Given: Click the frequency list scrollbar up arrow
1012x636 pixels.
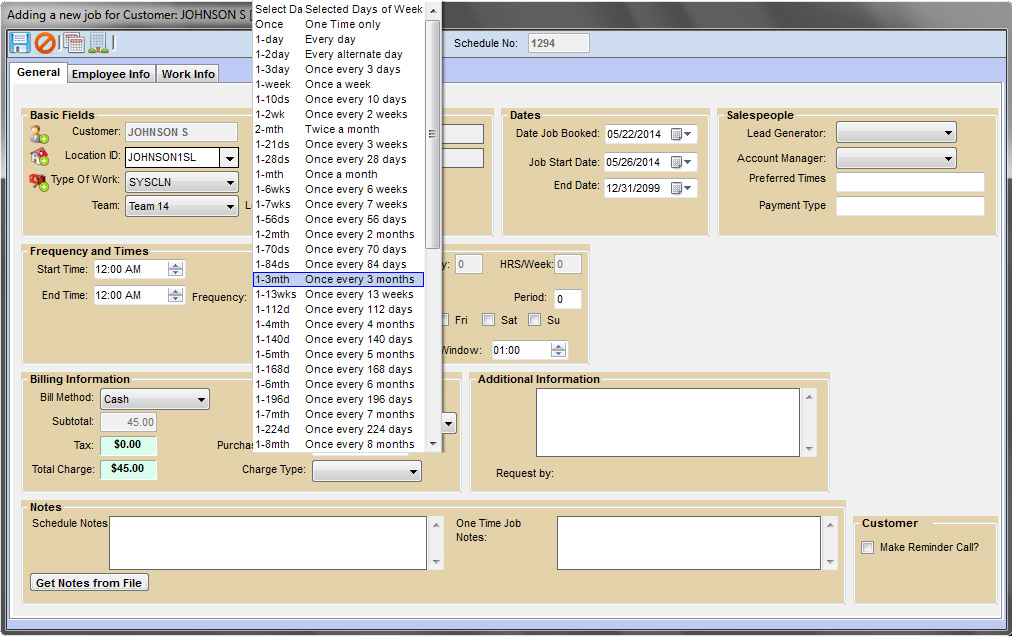Looking at the screenshot, I should click(x=433, y=10).
